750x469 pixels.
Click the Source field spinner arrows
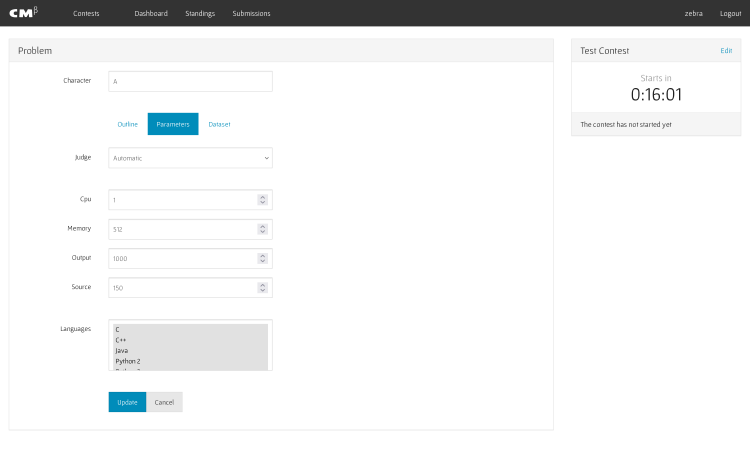[x=262, y=288]
